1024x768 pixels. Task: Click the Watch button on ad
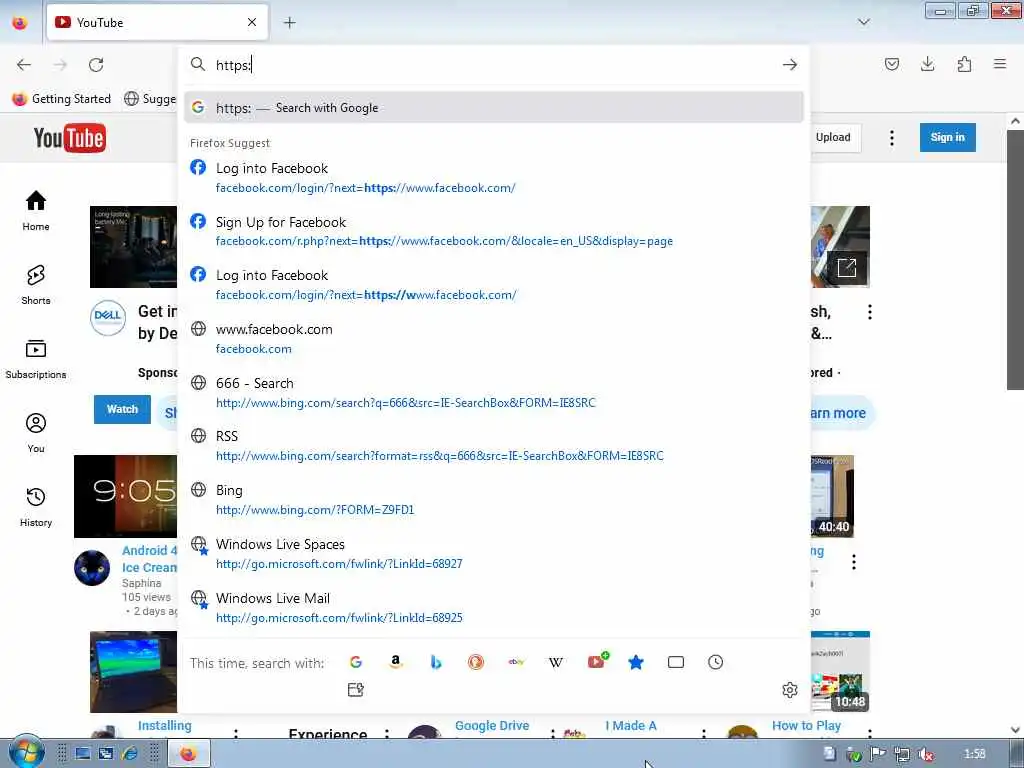(x=122, y=409)
